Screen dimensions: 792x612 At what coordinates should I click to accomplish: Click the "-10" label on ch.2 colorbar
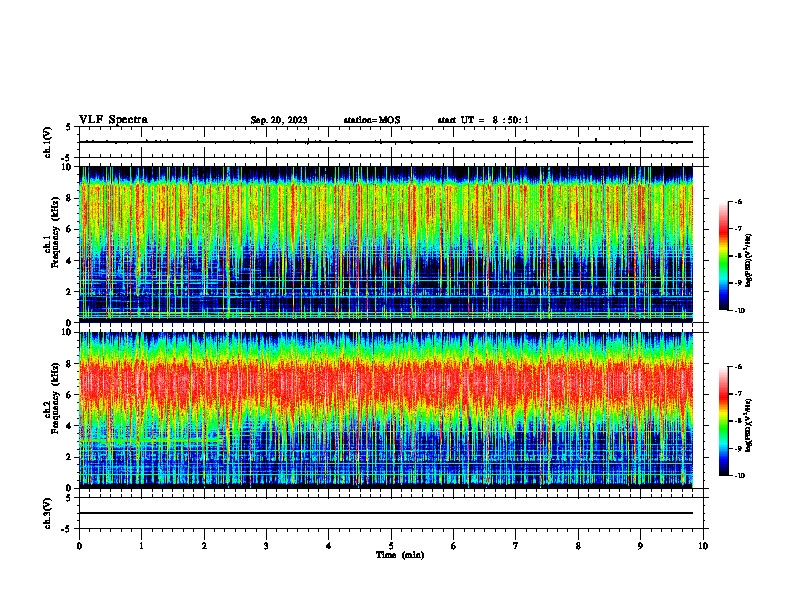[x=739, y=476]
